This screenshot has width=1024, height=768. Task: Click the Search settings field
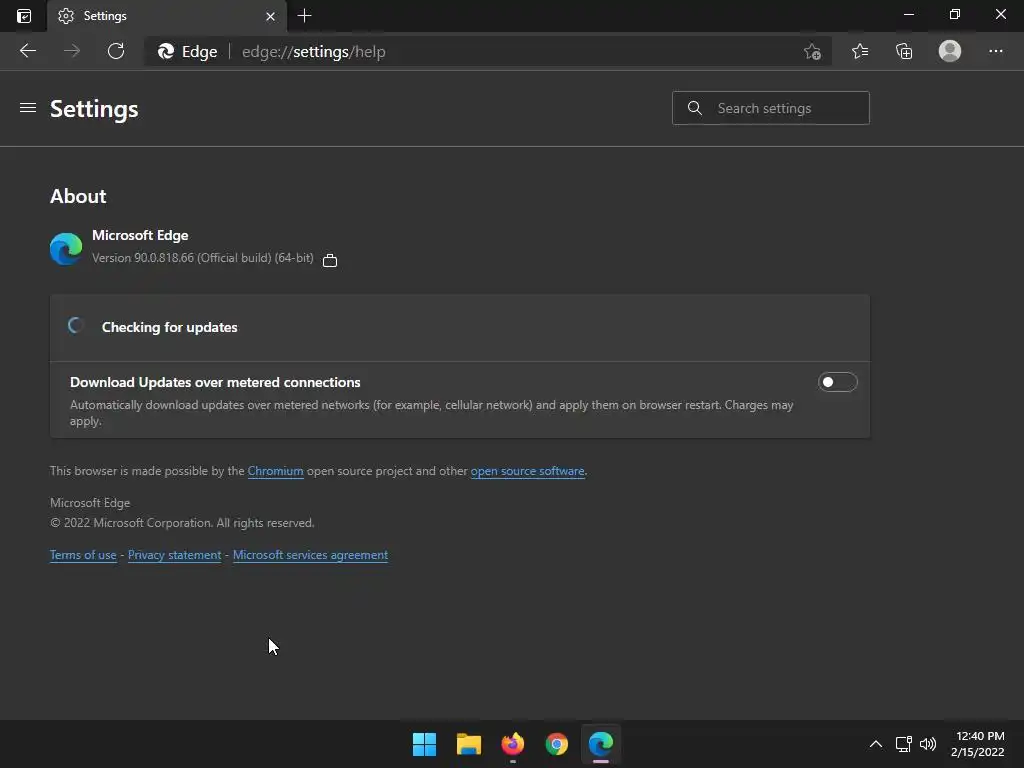point(771,108)
